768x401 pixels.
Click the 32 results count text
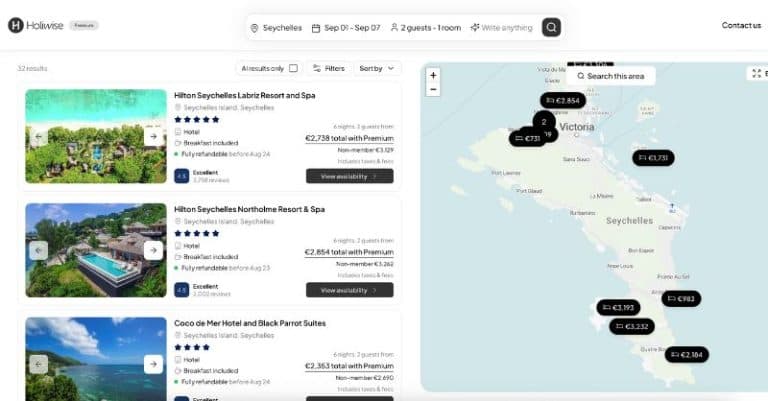click(32, 69)
